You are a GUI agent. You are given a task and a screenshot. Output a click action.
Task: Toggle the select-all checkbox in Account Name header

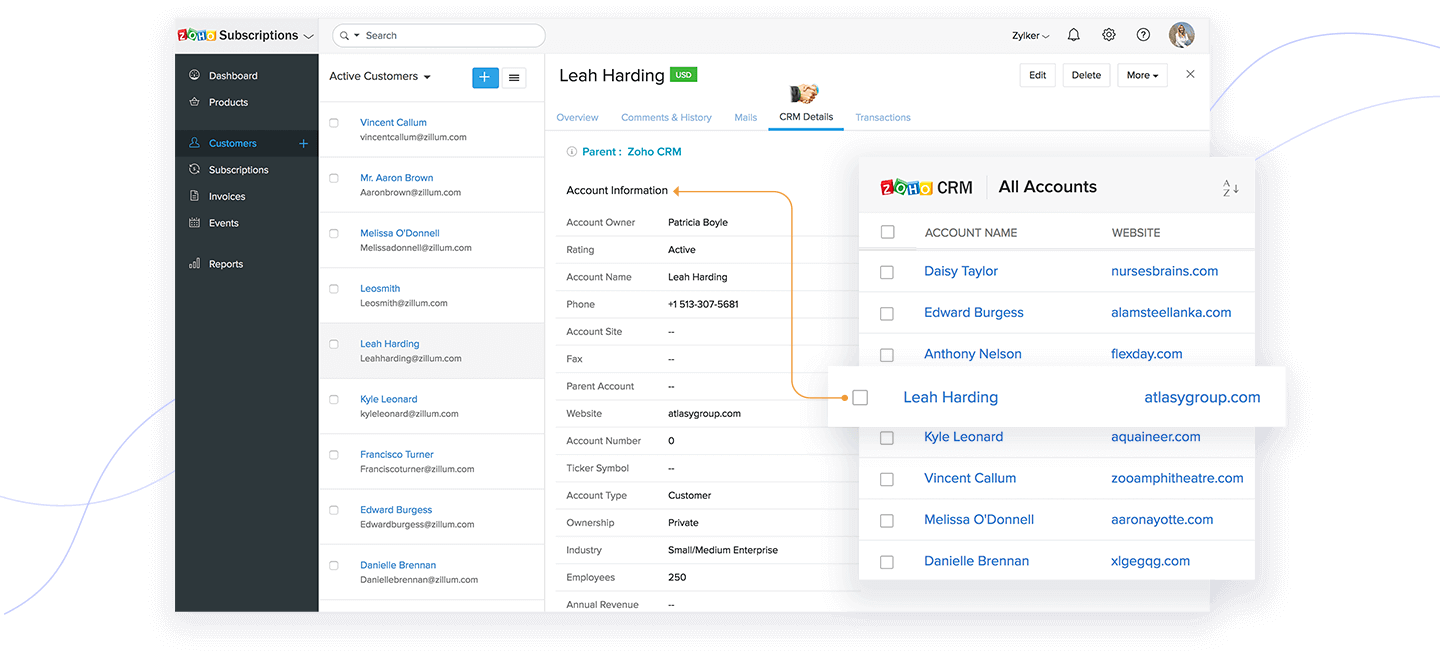pyautogui.click(x=886, y=231)
